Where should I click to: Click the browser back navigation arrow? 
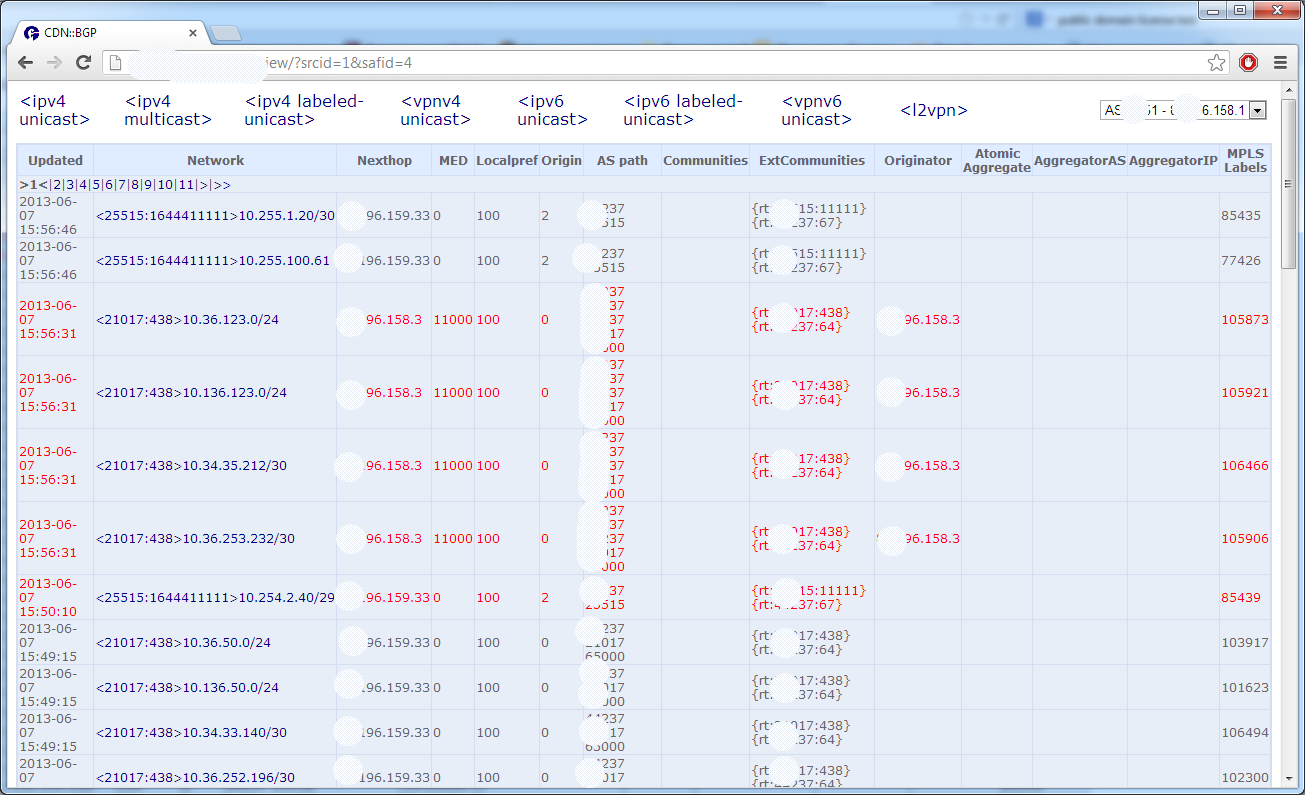pos(25,62)
